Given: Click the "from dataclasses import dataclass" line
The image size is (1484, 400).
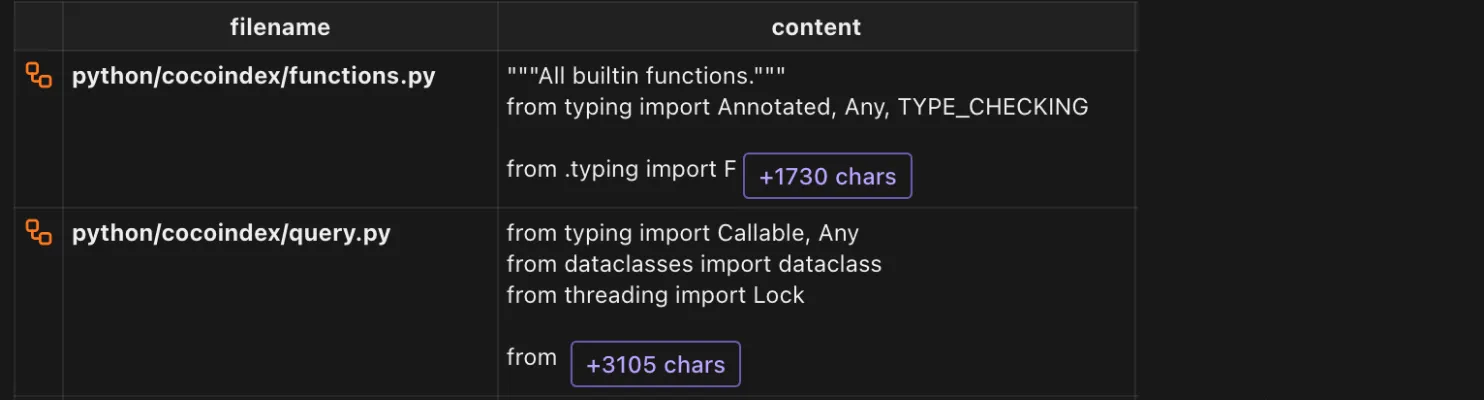Looking at the screenshot, I should pyautogui.click(x=694, y=264).
